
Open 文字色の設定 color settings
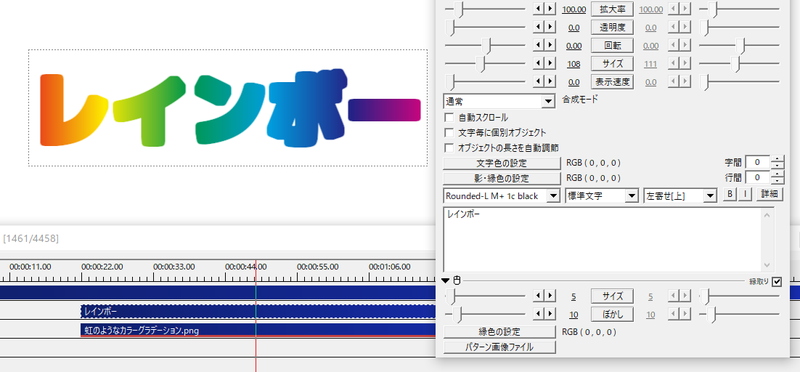(x=502, y=163)
